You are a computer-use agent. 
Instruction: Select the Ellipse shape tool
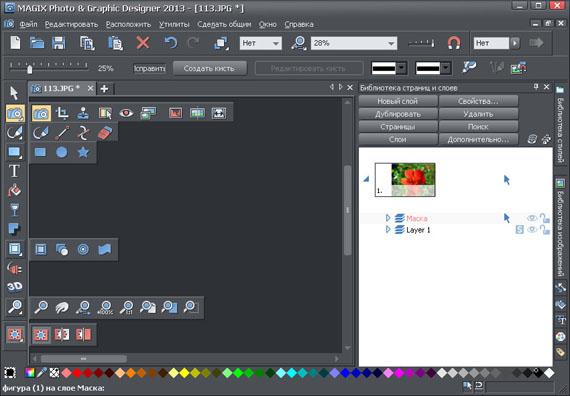pyautogui.click(x=62, y=152)
